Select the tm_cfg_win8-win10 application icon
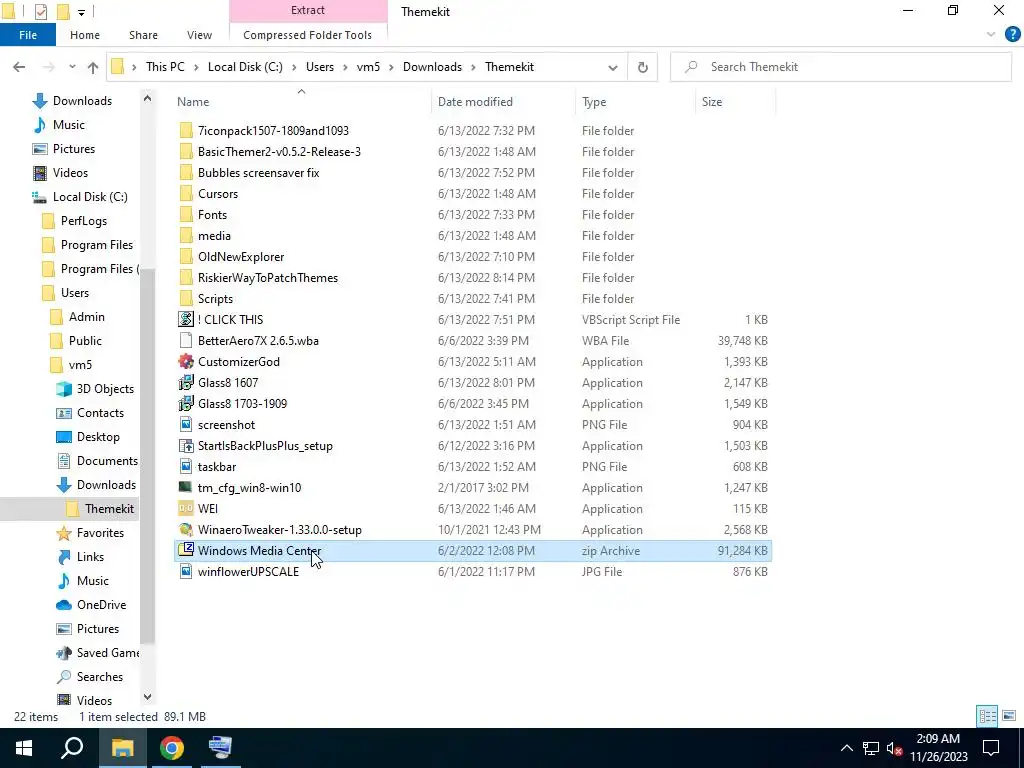 pyautogui.click(x=186, y=487)
